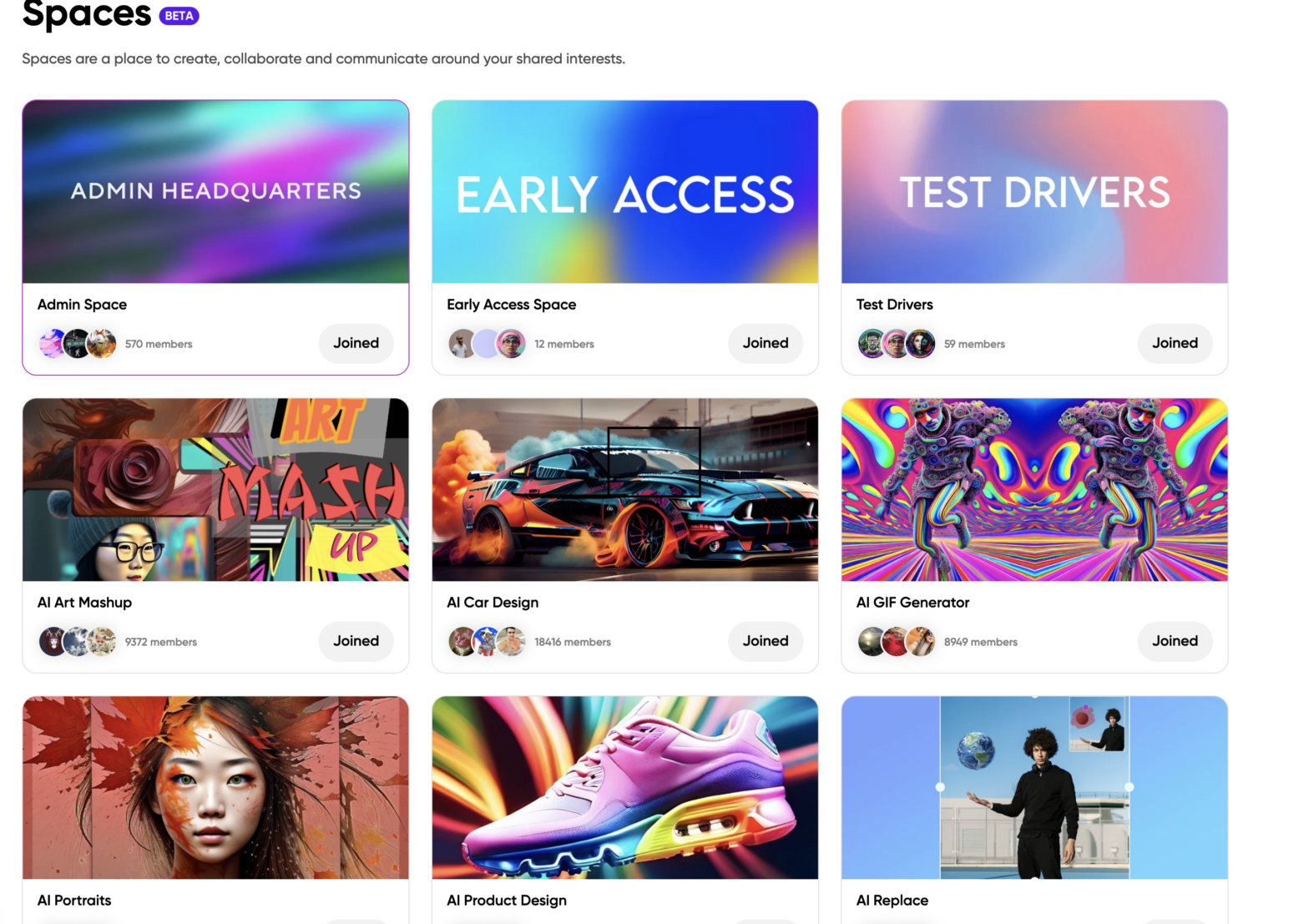Toggle Joined button for Test Drivers
The image size is (1309, 924).
click(1175, 343)
